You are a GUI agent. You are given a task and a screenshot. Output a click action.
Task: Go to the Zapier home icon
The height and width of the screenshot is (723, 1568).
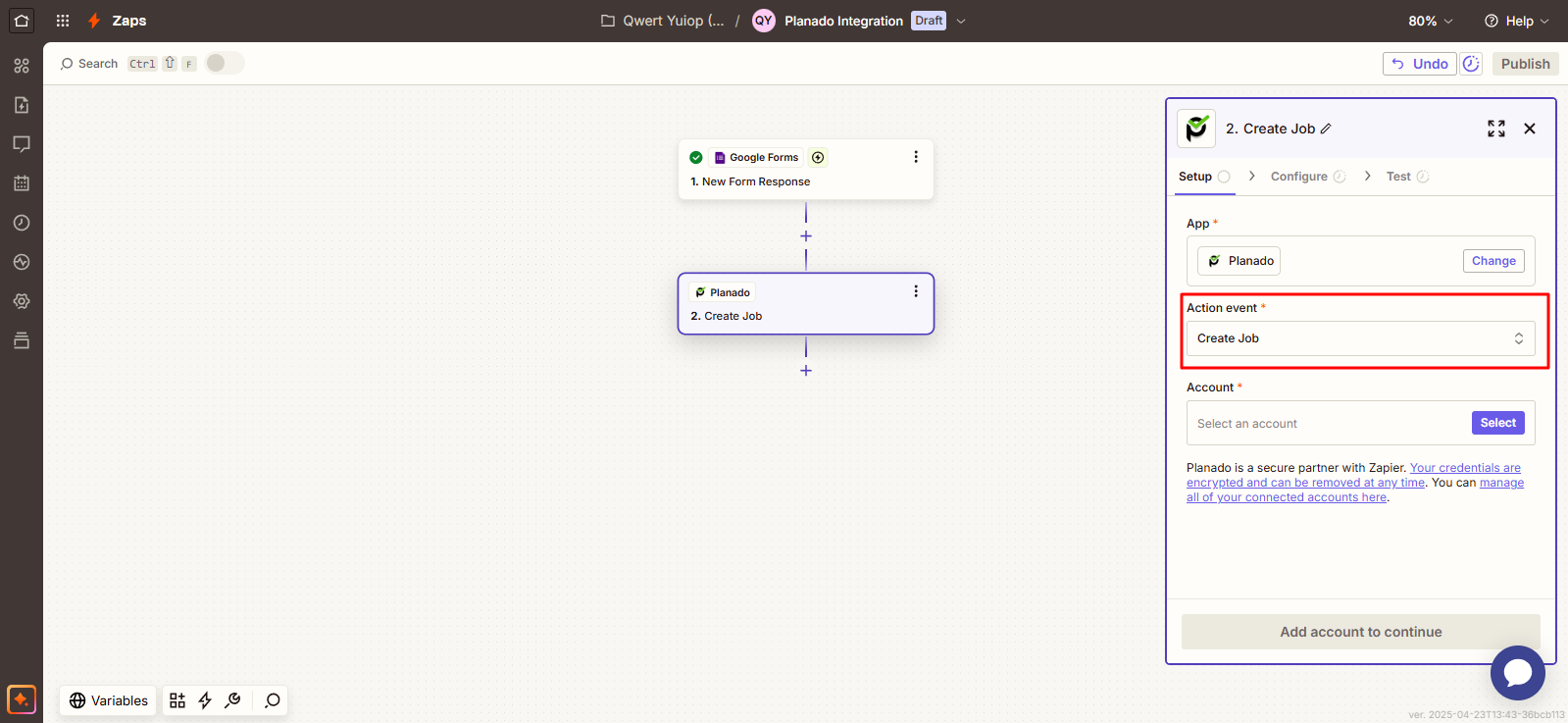pos(22,21)
